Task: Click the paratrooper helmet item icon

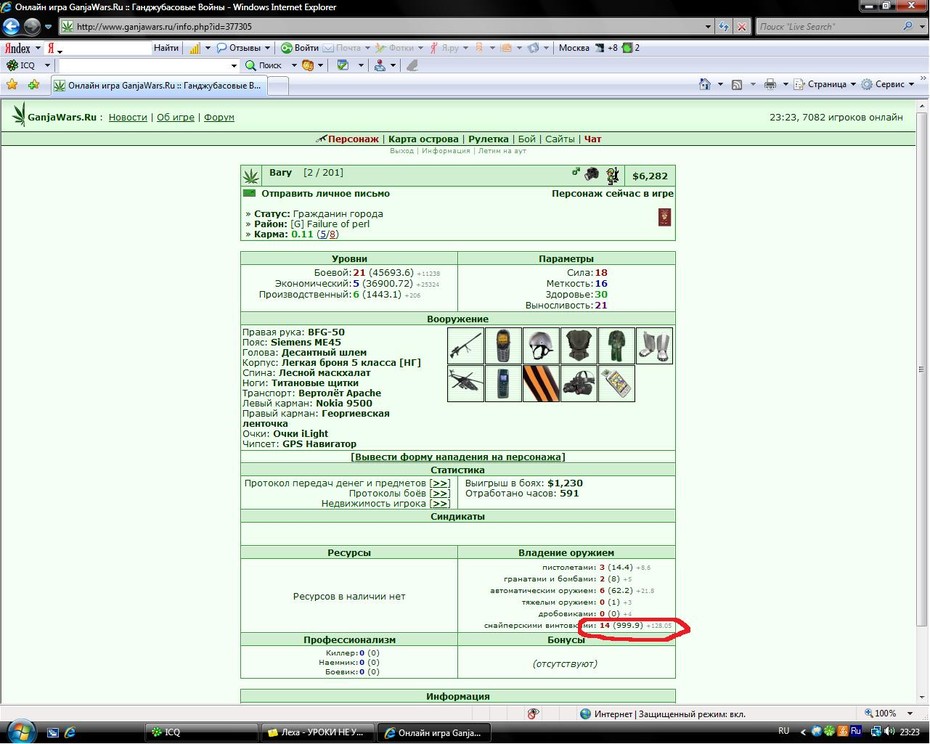Action: (x=541, y=345)
